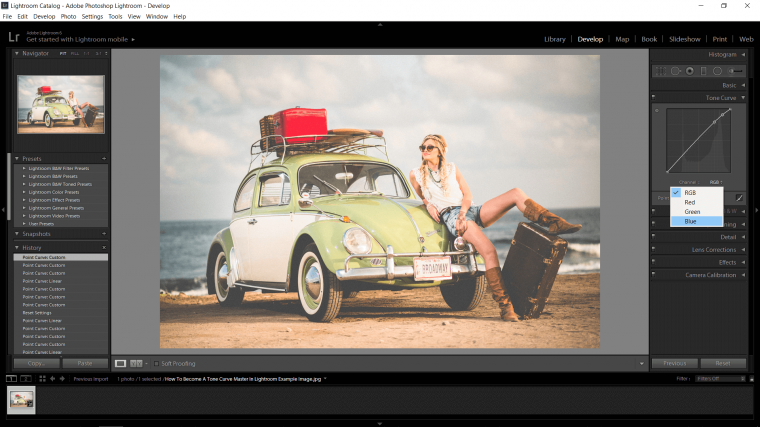
Task: Add a new preset with plus icon
Action: coord(104,158)
